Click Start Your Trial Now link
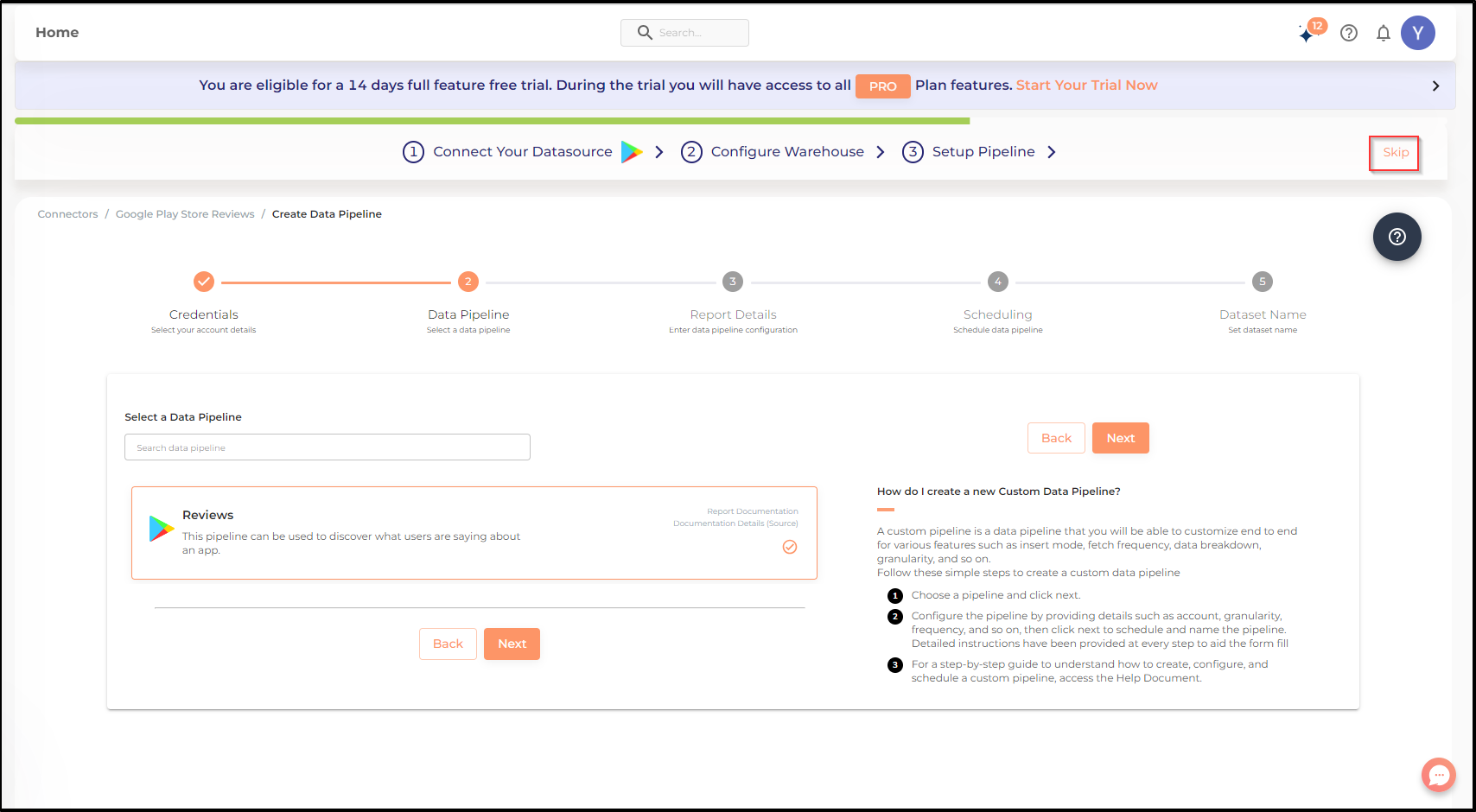1476x812 pixels. 1086,85
